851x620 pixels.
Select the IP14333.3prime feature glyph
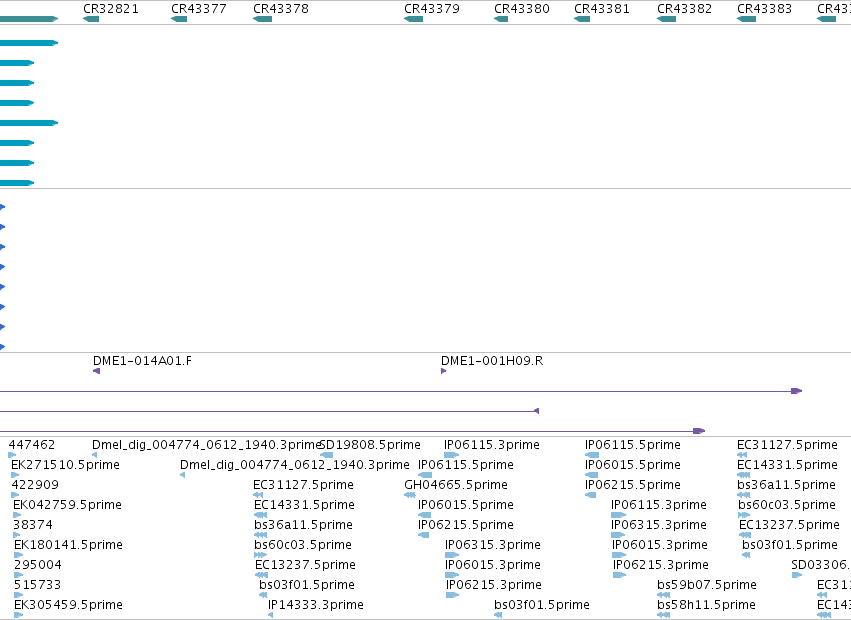click(270, 615)
